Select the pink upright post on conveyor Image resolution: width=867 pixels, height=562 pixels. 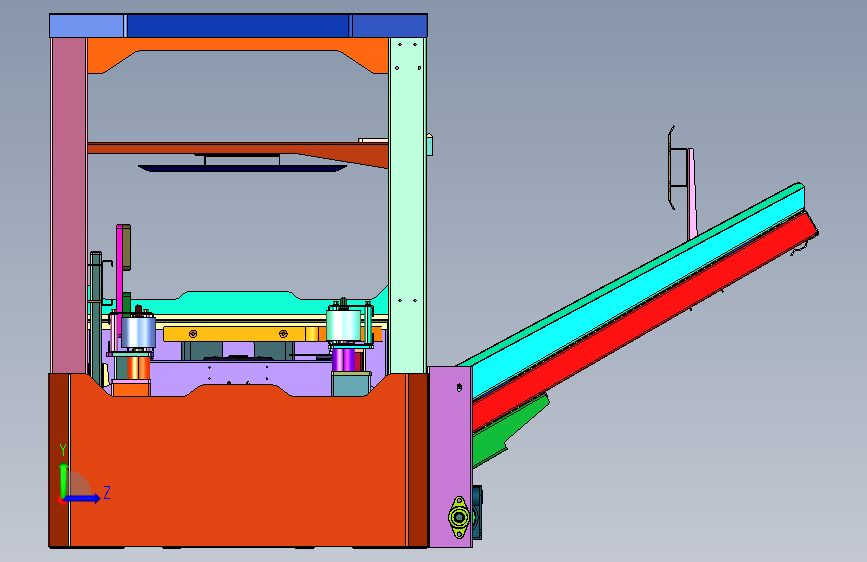pos(692,194)
